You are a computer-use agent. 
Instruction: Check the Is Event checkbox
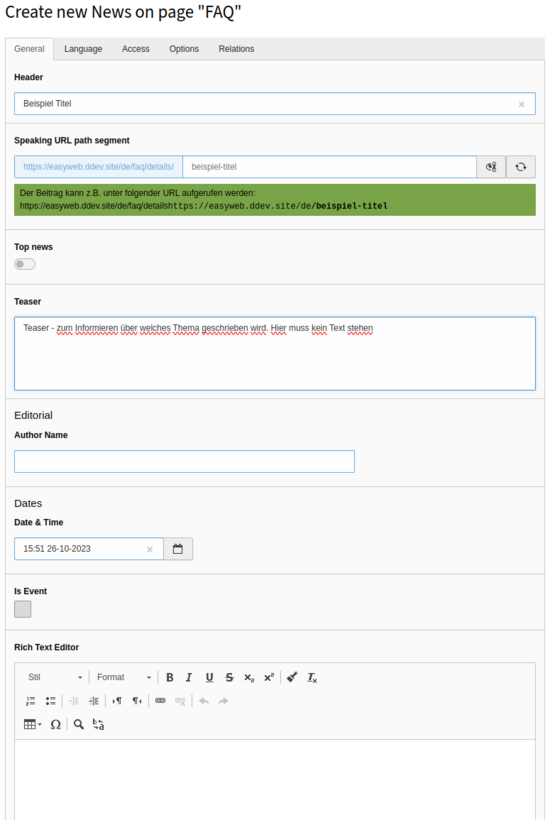[x=22, y=609]
